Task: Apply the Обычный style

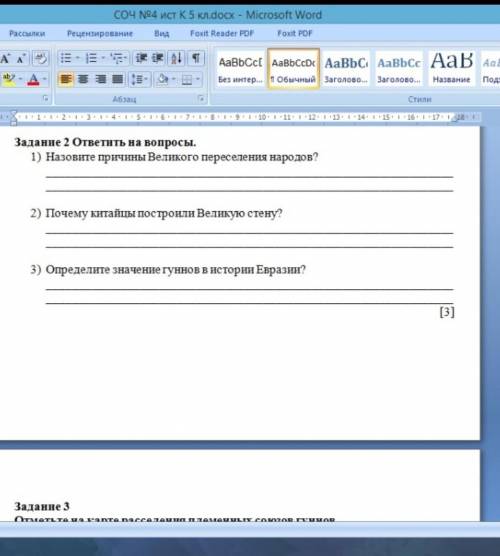Action: click(x=293, y=69)
